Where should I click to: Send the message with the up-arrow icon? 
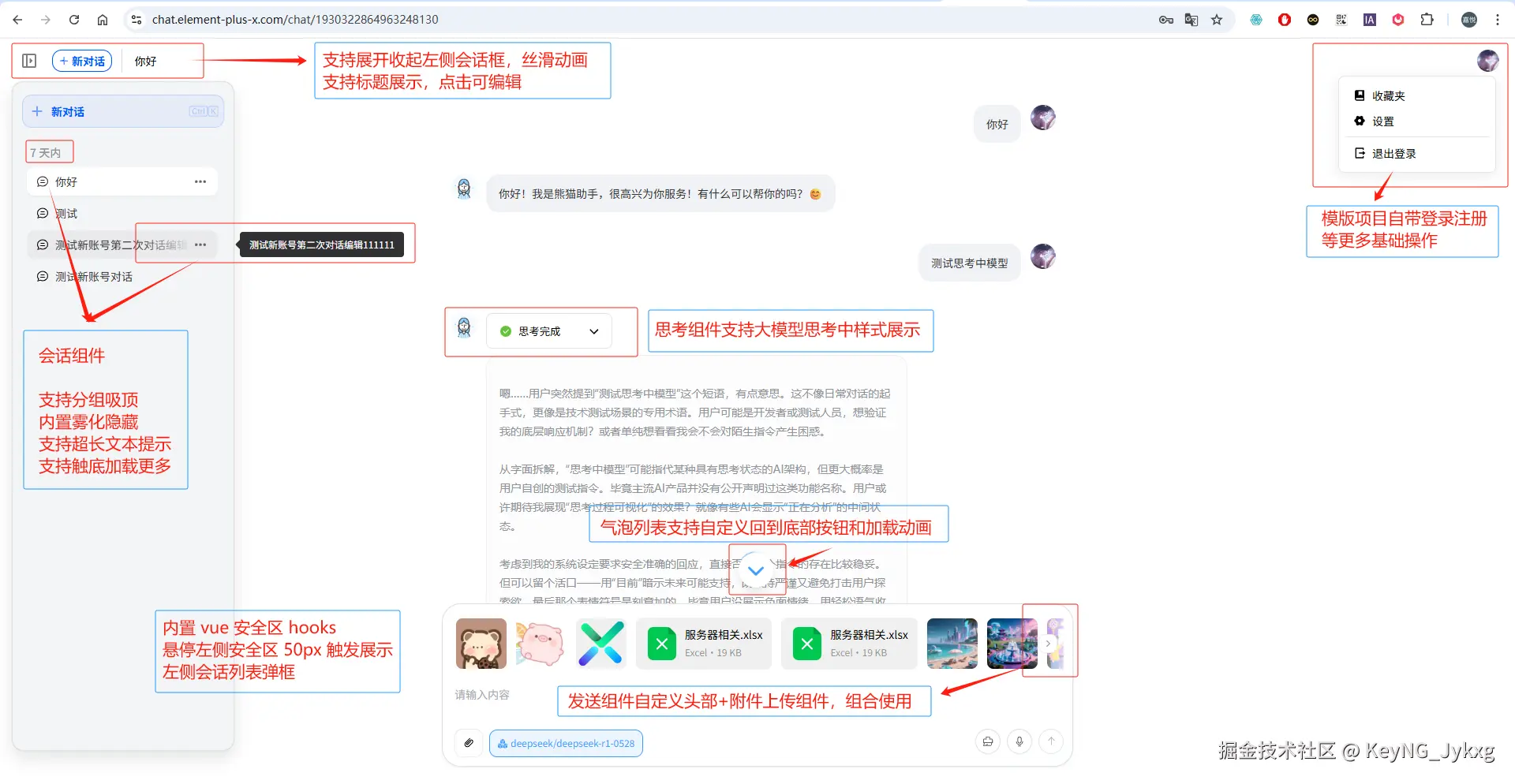(1051, 741)
